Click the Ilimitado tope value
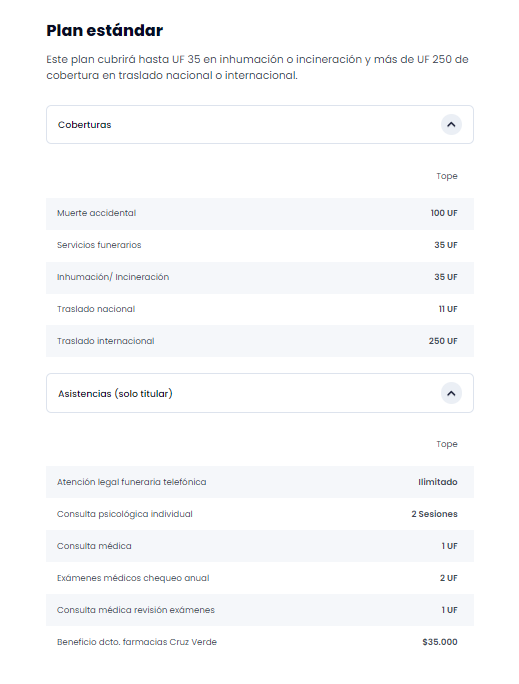This screenshot has width=519, height=684. coord(438,482)
